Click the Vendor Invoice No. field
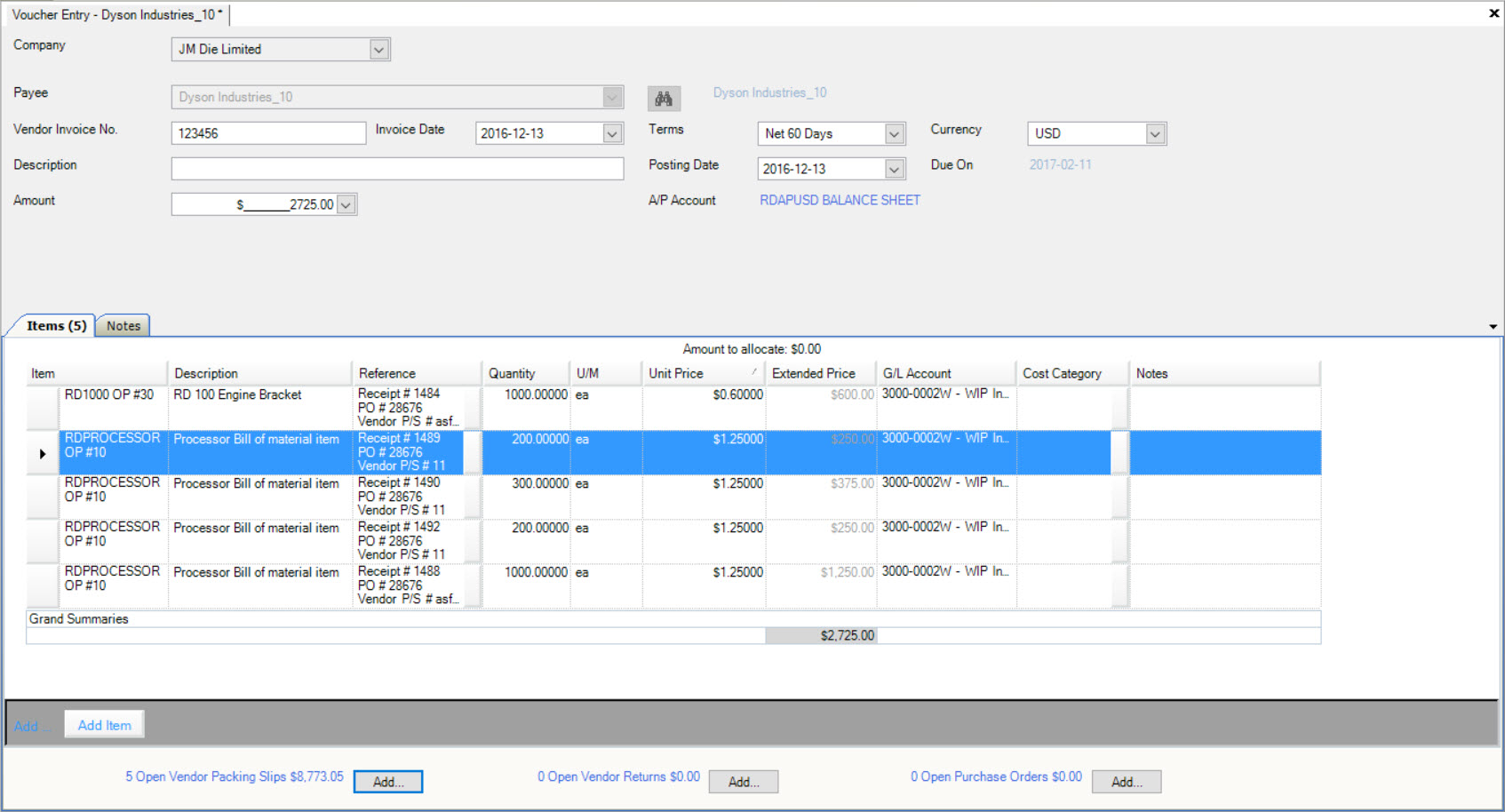 268,133
